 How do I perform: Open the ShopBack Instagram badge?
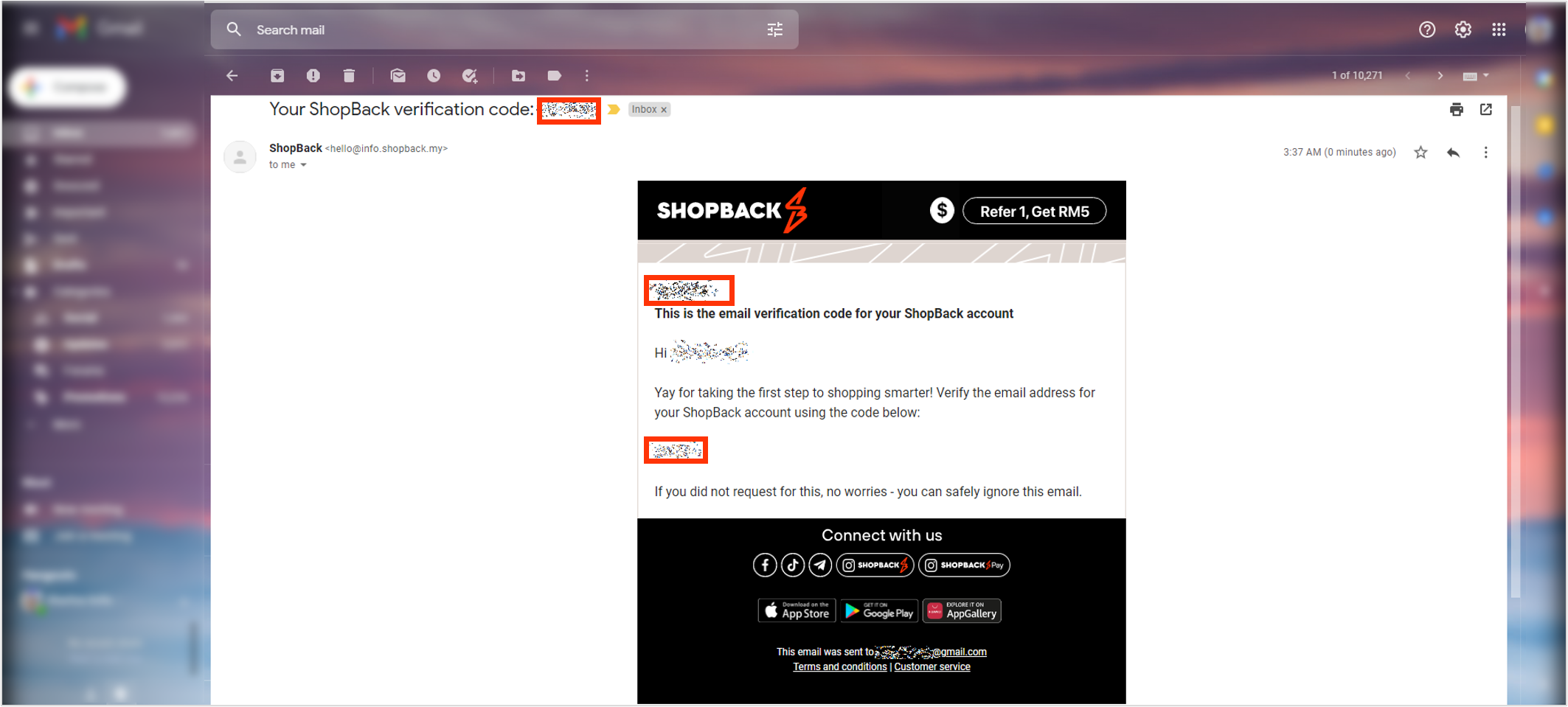[x=875, y=565]
